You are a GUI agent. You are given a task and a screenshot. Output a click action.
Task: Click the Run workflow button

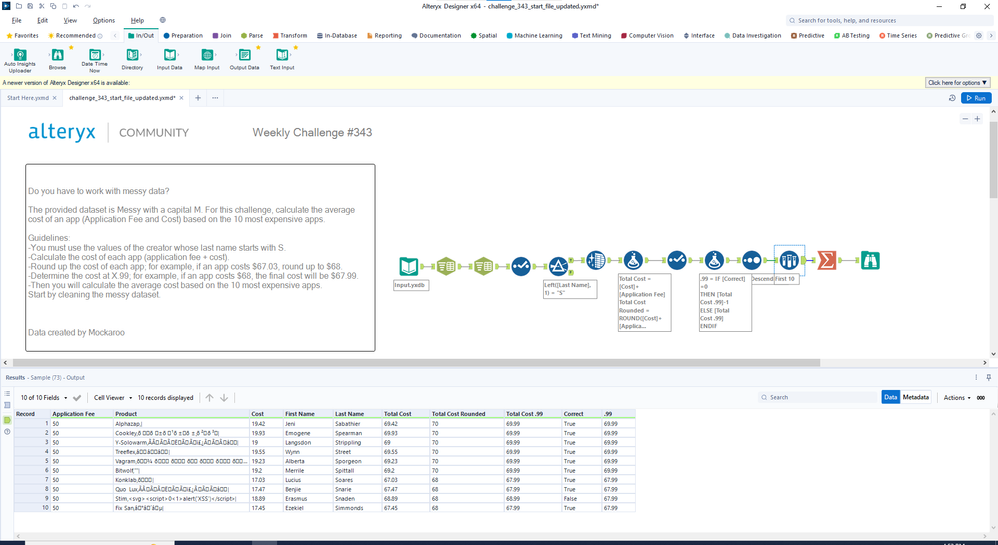pos(976,98)
